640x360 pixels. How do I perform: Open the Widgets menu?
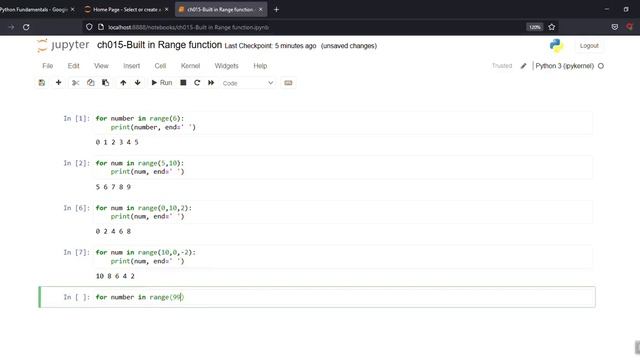(x=226, y=66)
